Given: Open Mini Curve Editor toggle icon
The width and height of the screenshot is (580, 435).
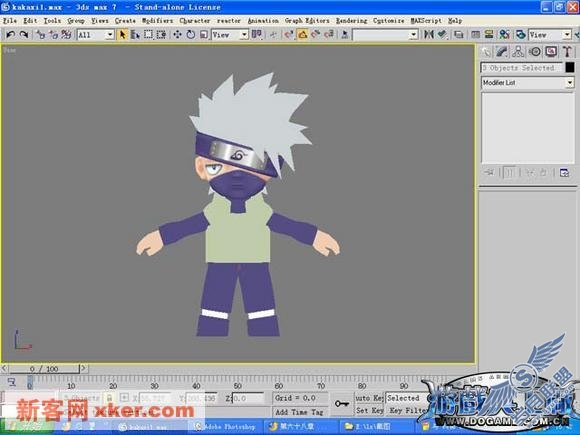Looking at the screenshot, I should coord(11,382).
